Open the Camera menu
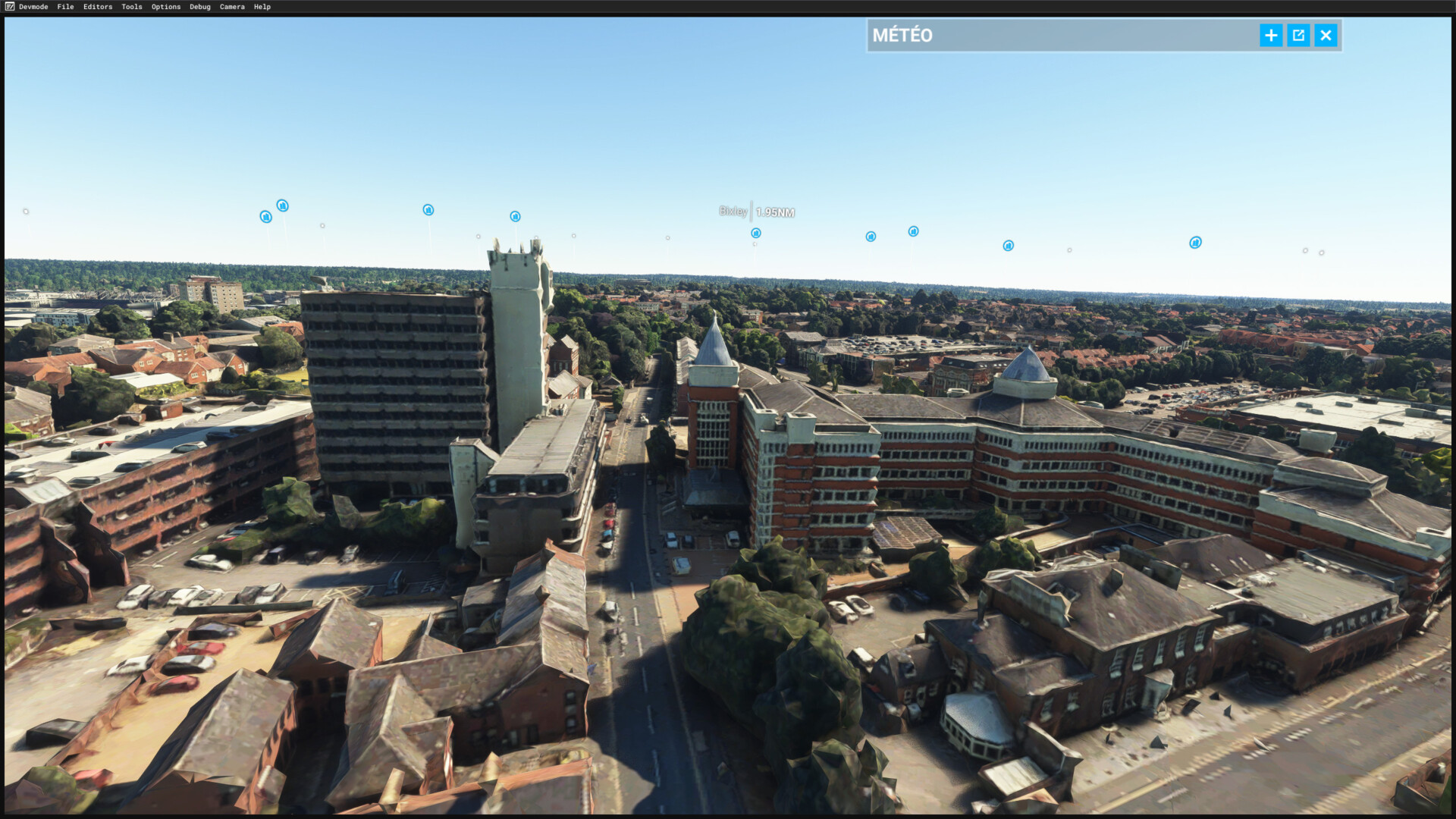This screenshot has height=819, width=1456. pos(232,7)
